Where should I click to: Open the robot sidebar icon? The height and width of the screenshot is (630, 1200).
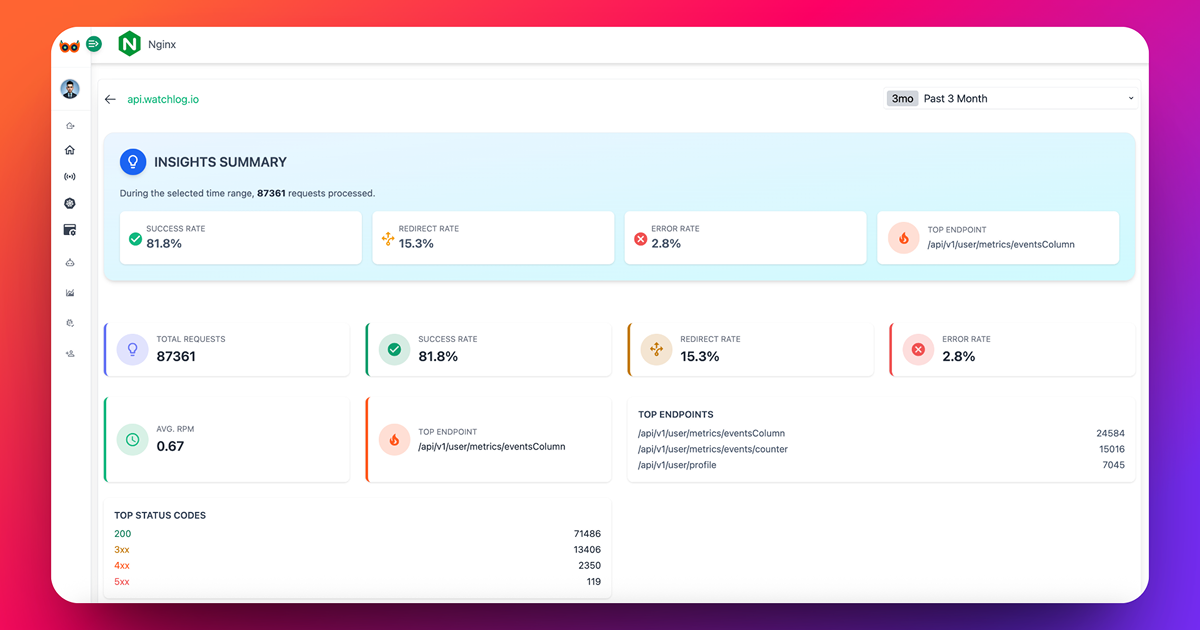click(70, 262)
